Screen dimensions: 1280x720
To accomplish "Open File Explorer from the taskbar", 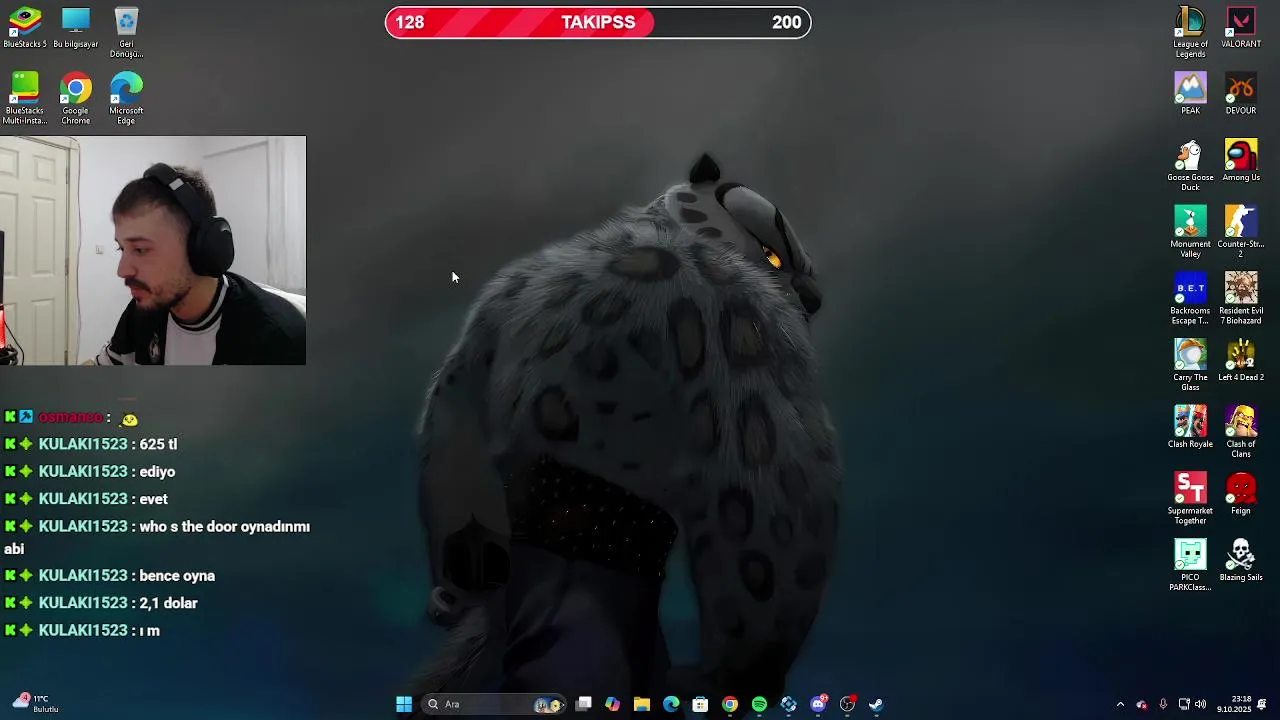I will coord(642,704).
